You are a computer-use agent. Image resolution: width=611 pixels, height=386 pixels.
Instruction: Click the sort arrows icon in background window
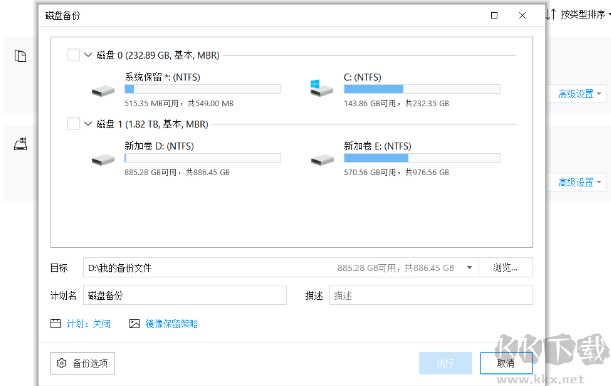tap(551, 14)
